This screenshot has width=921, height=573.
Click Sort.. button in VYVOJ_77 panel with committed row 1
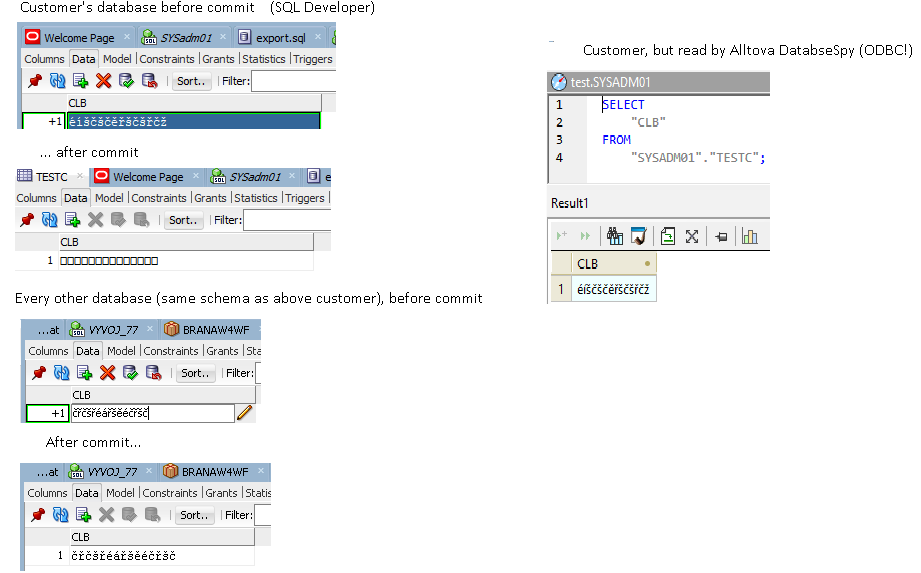tap(194, 515)
